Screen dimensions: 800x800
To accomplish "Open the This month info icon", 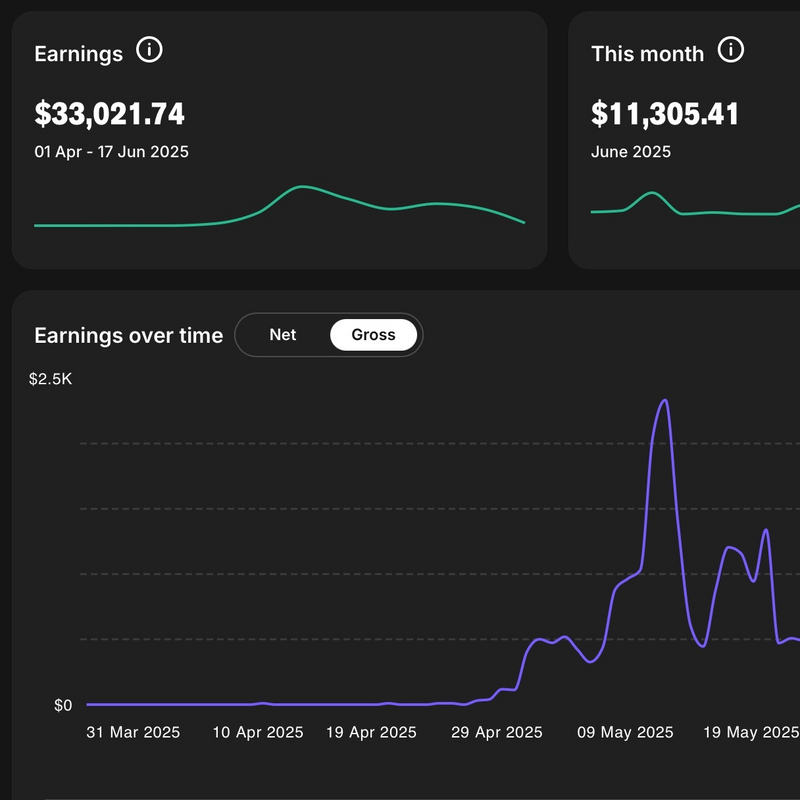I will point(731,50).
